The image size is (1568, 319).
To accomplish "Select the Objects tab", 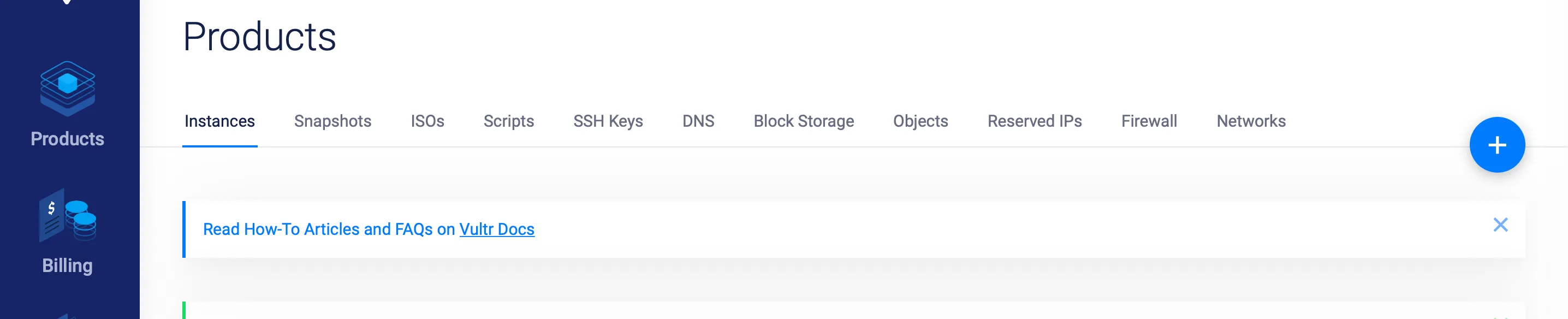I will [920, 121].
